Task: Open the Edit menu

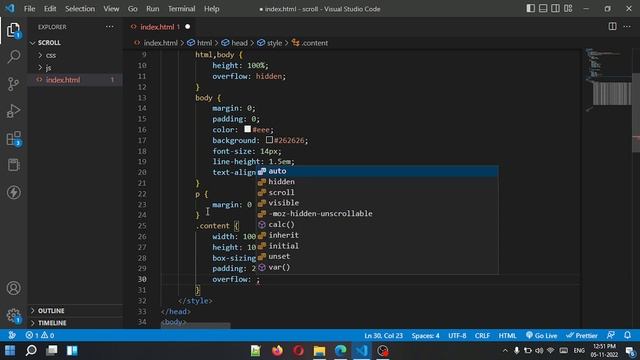Action: click(x=50, y=9)
